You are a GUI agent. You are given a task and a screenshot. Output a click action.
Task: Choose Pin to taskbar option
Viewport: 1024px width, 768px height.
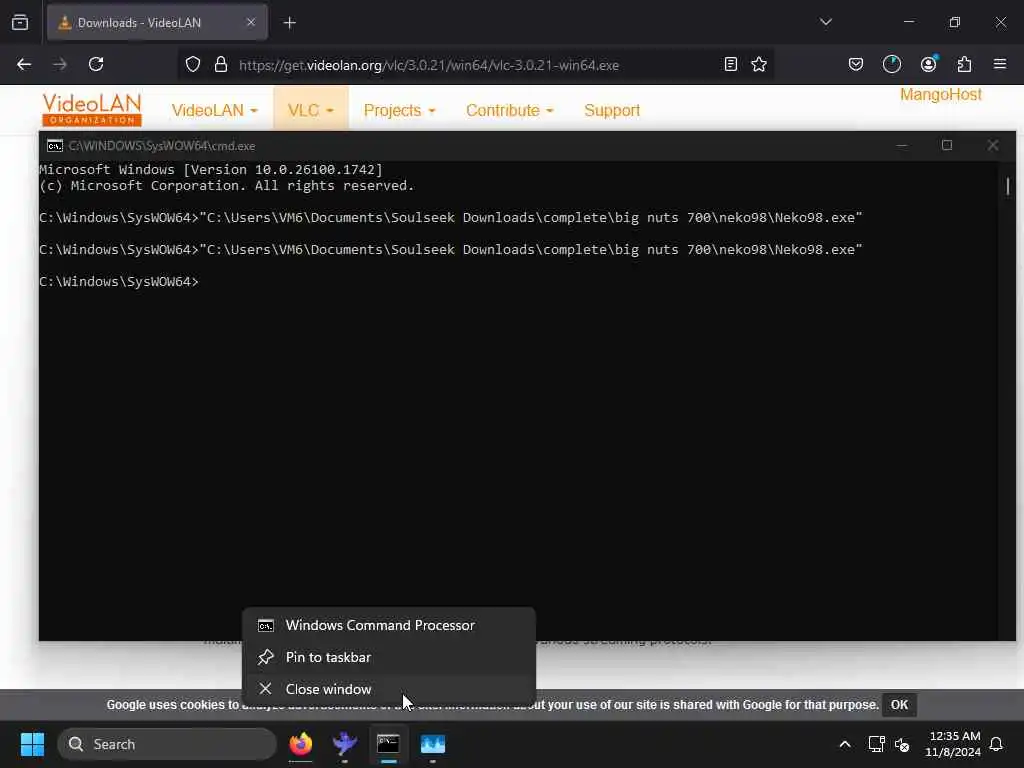[389, 657]
